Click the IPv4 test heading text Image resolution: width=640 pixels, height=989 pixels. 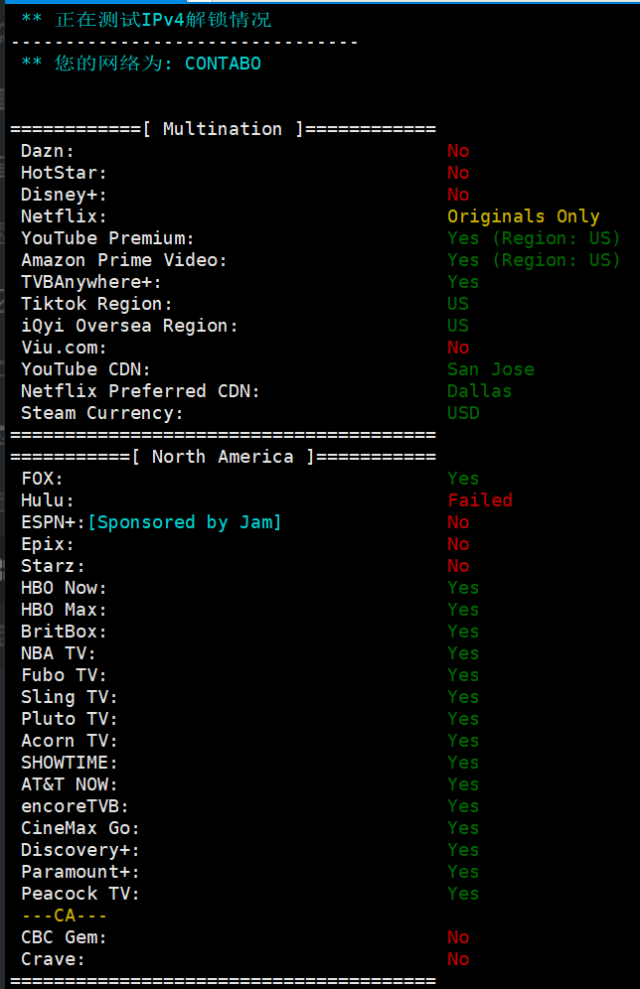coord(163,20)
